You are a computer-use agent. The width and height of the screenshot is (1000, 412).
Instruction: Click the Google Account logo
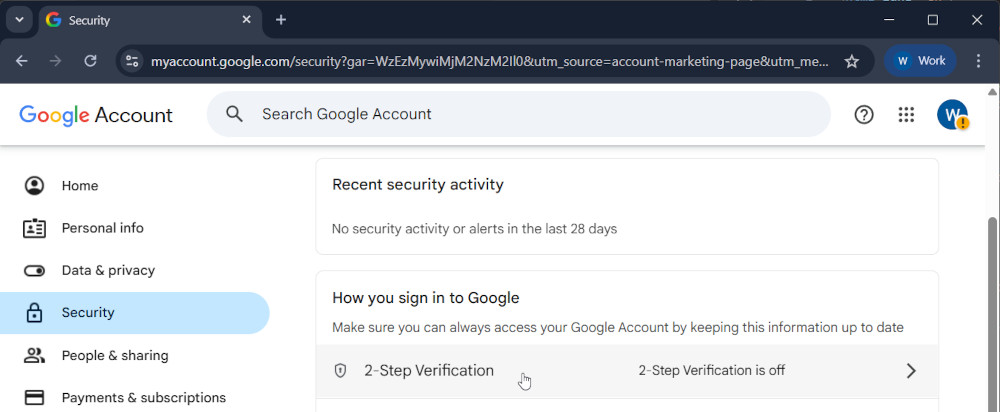(x=96, y=115)
